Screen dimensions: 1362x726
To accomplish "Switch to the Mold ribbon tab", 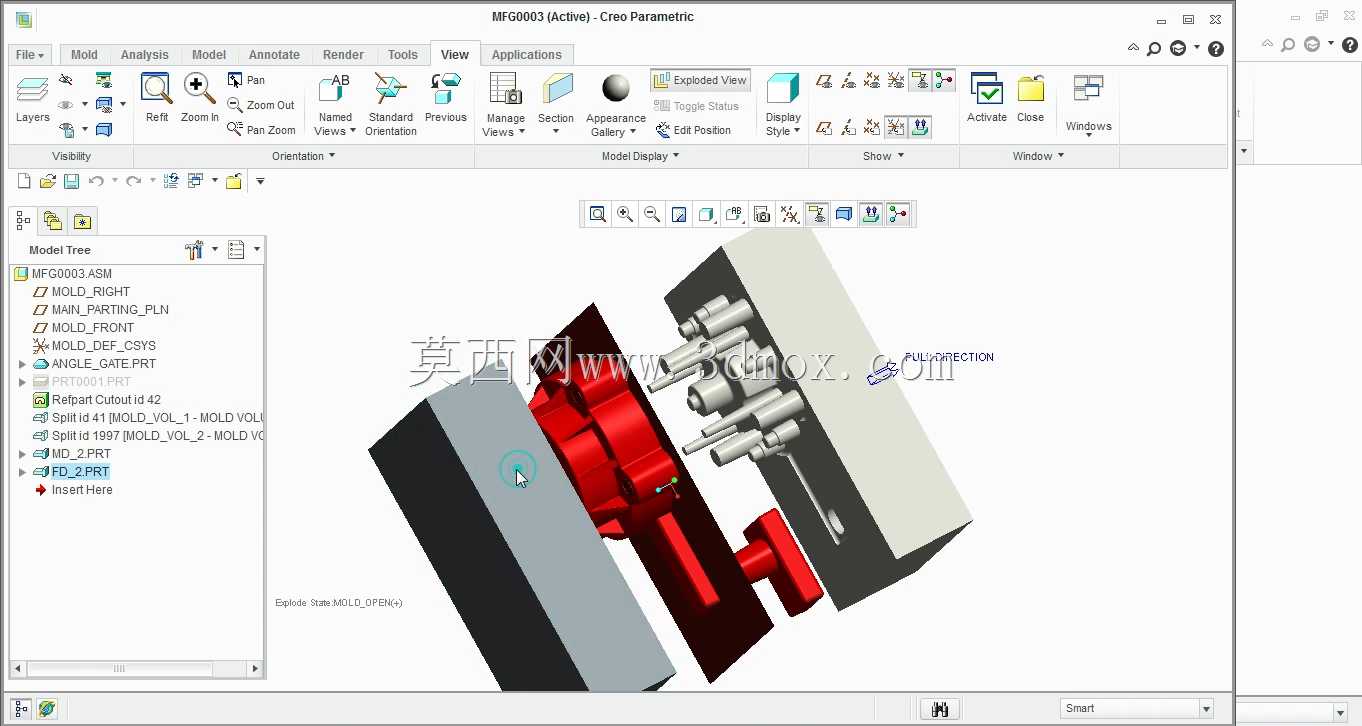I will point(84,55).
